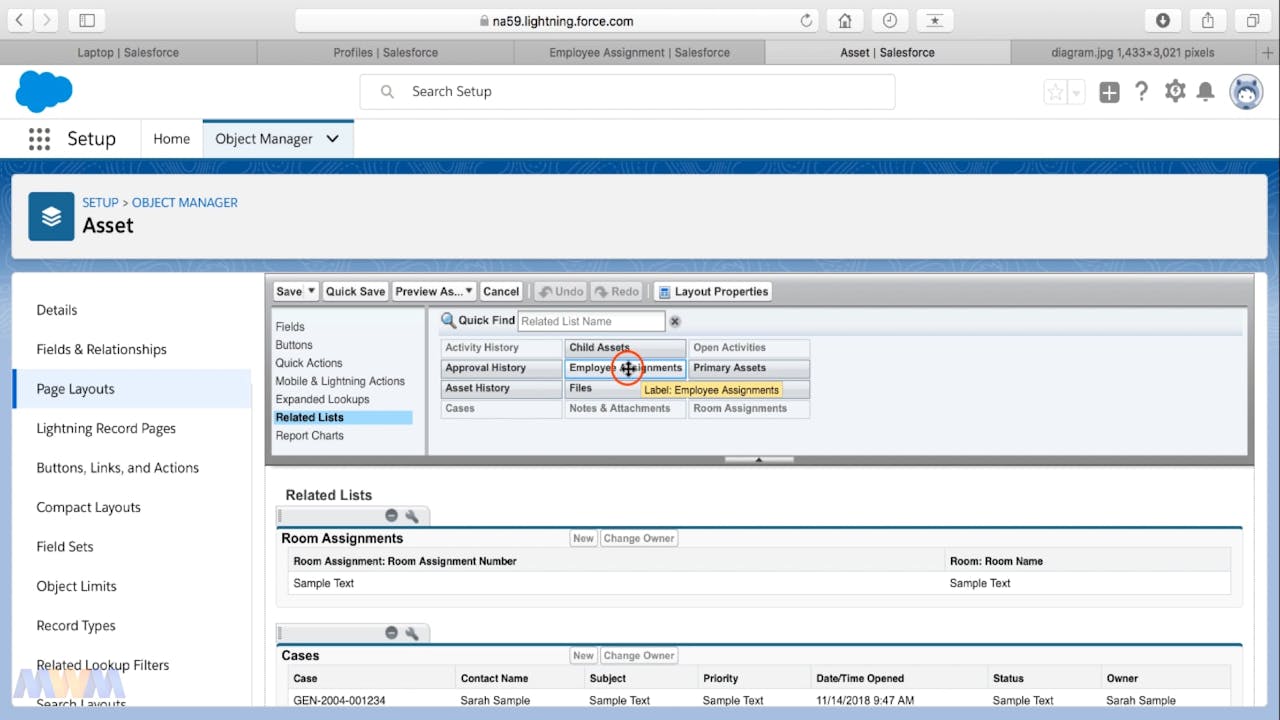Switch to diagram.jpg browser tab
Image resolution: width=1280 pixels, height=720 pixels.
(x=1132, y=52)
